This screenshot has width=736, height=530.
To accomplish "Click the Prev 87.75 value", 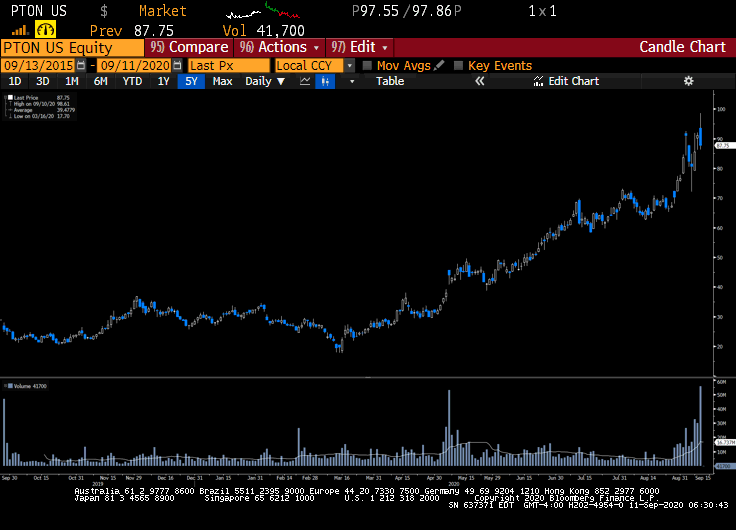I will tap(131, 31).
